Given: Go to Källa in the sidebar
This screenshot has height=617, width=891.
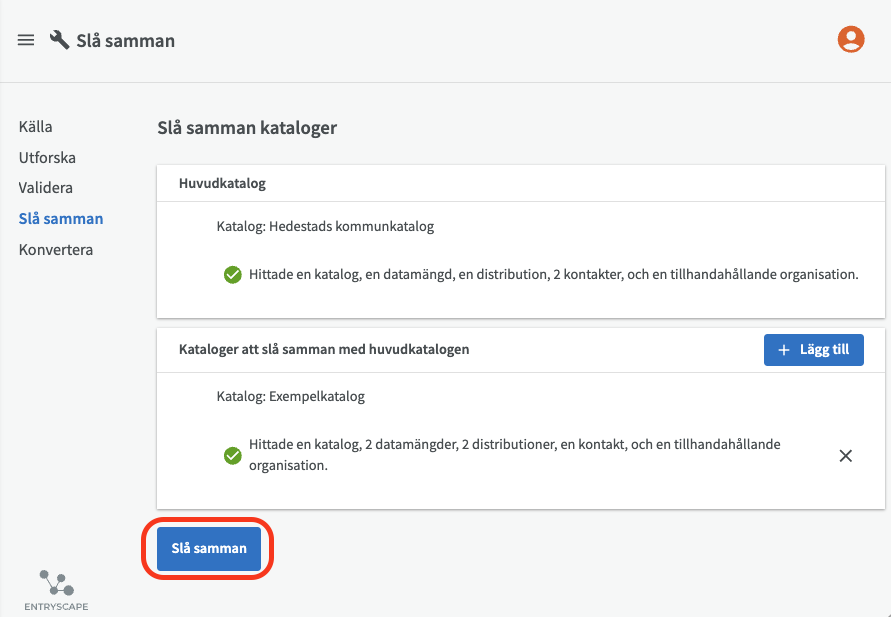Looking at the screenshot, I should click(35, 127).
